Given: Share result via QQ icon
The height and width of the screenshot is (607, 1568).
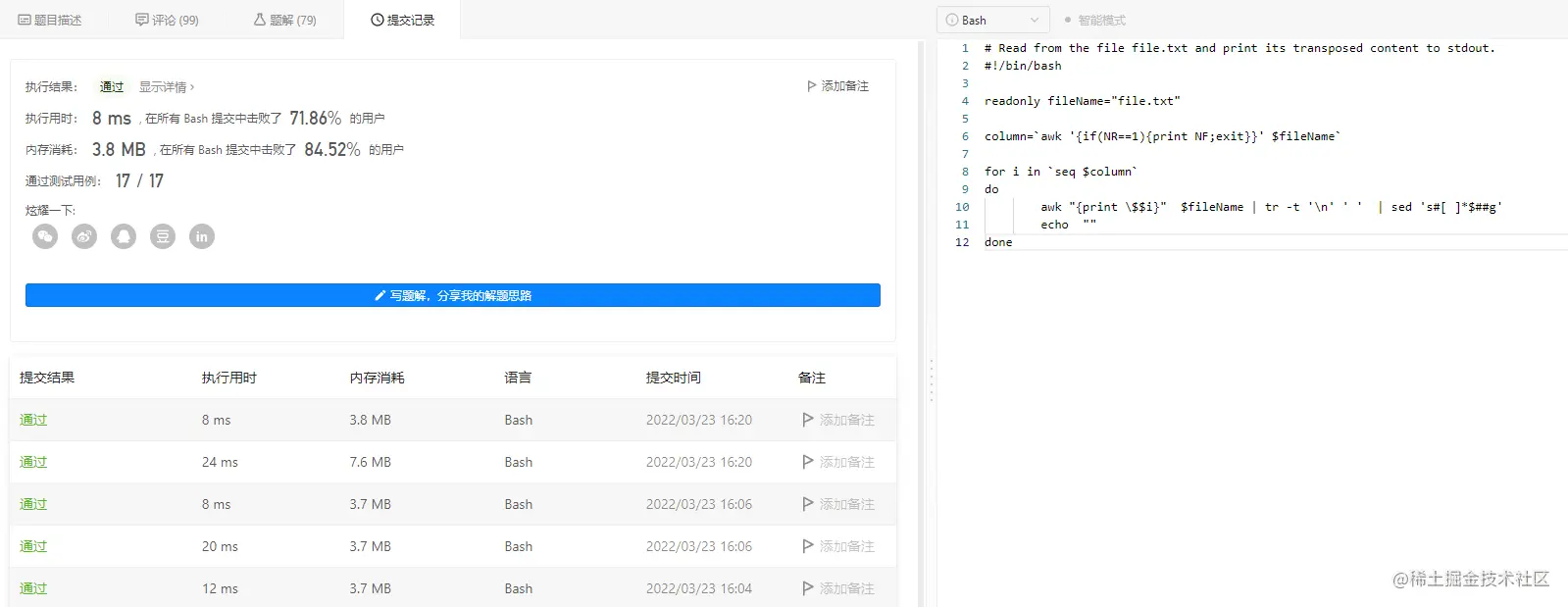Looking at the screenshot, I should 124,236.
